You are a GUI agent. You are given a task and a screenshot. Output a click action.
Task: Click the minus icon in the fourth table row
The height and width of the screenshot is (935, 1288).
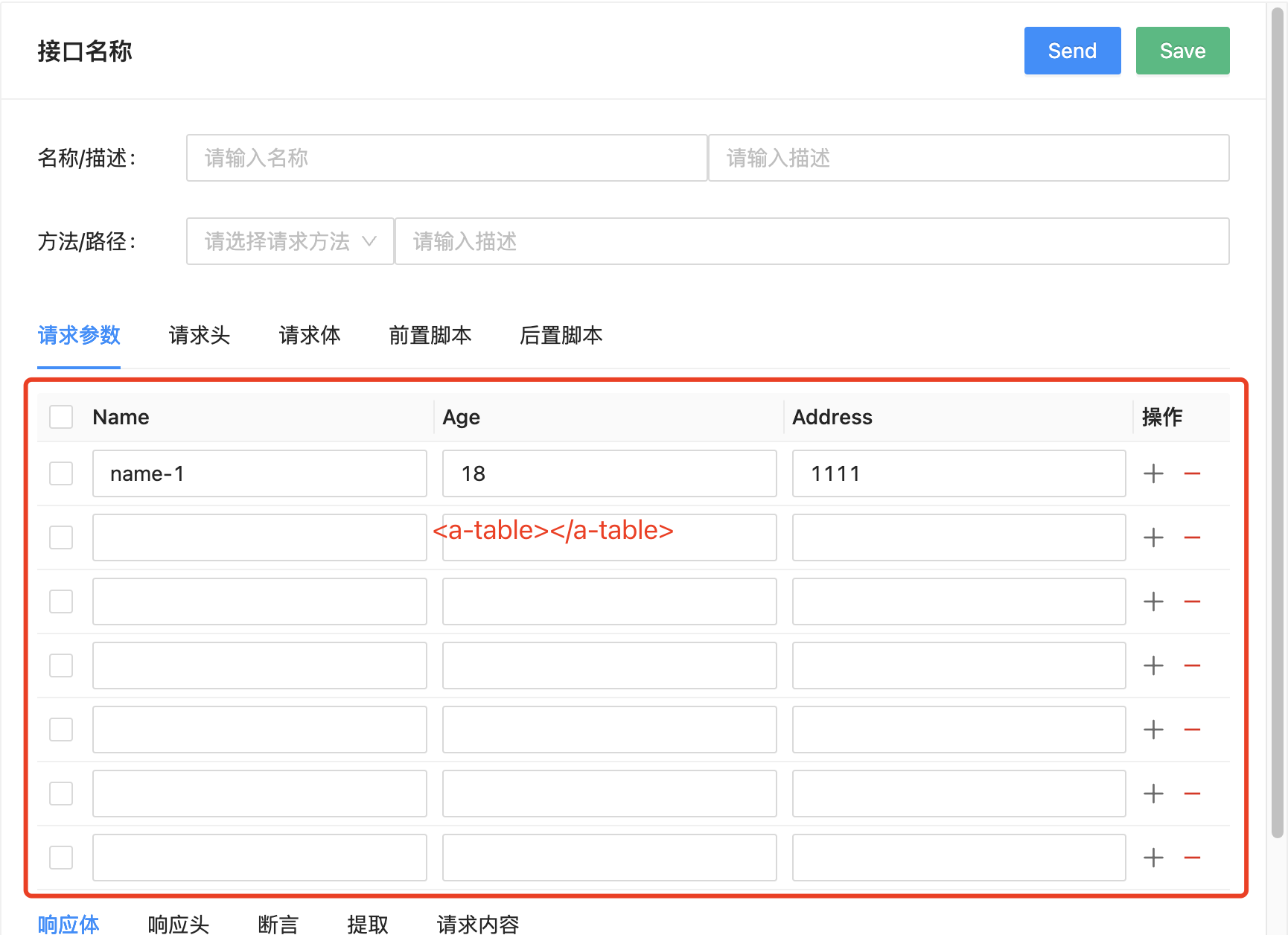[x=1192, y=666]
